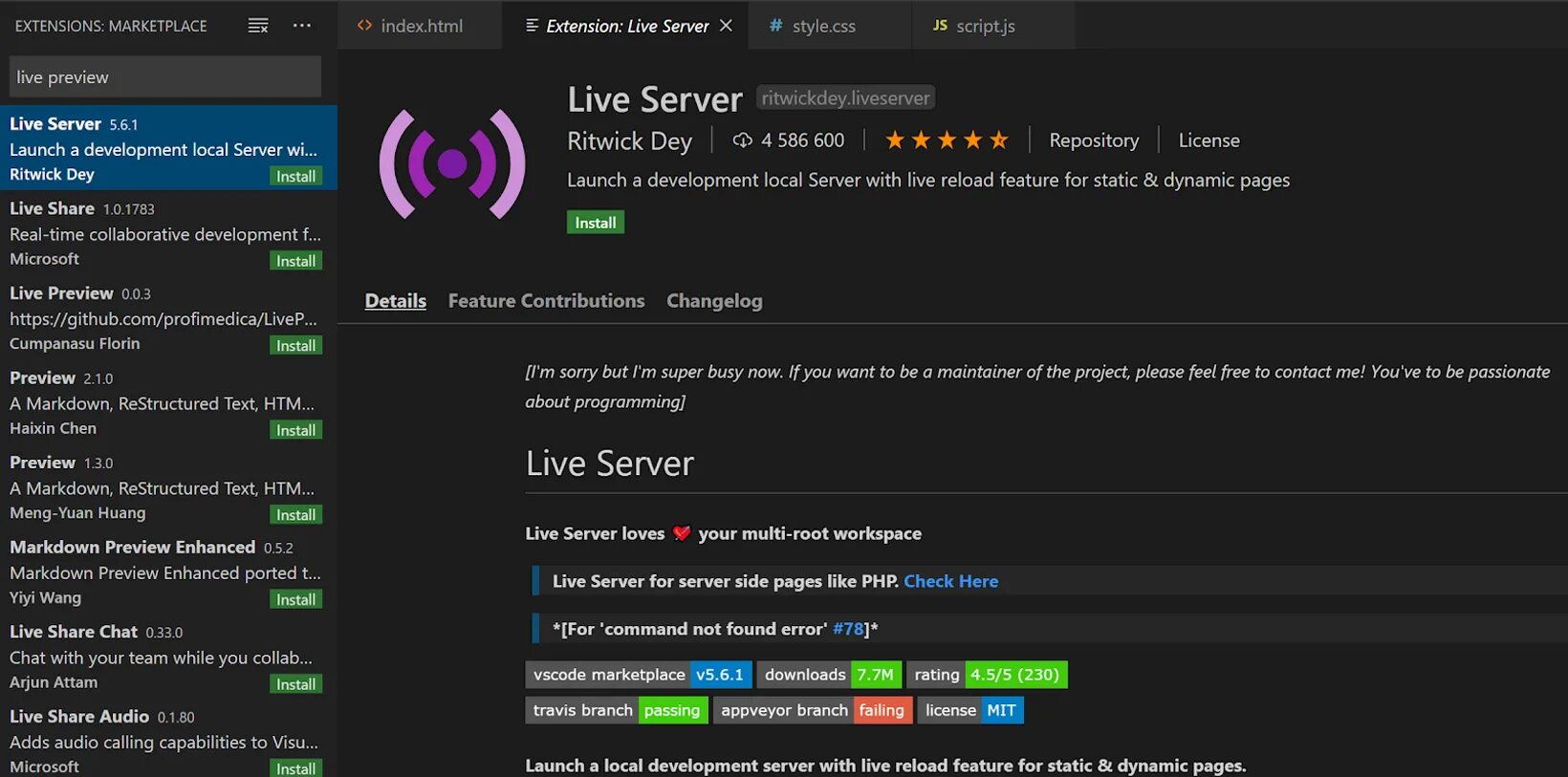Screen dimensions: 1568x777
Task: Select Live Preview 0.0.3 in the list
Action: pos(168,318)
